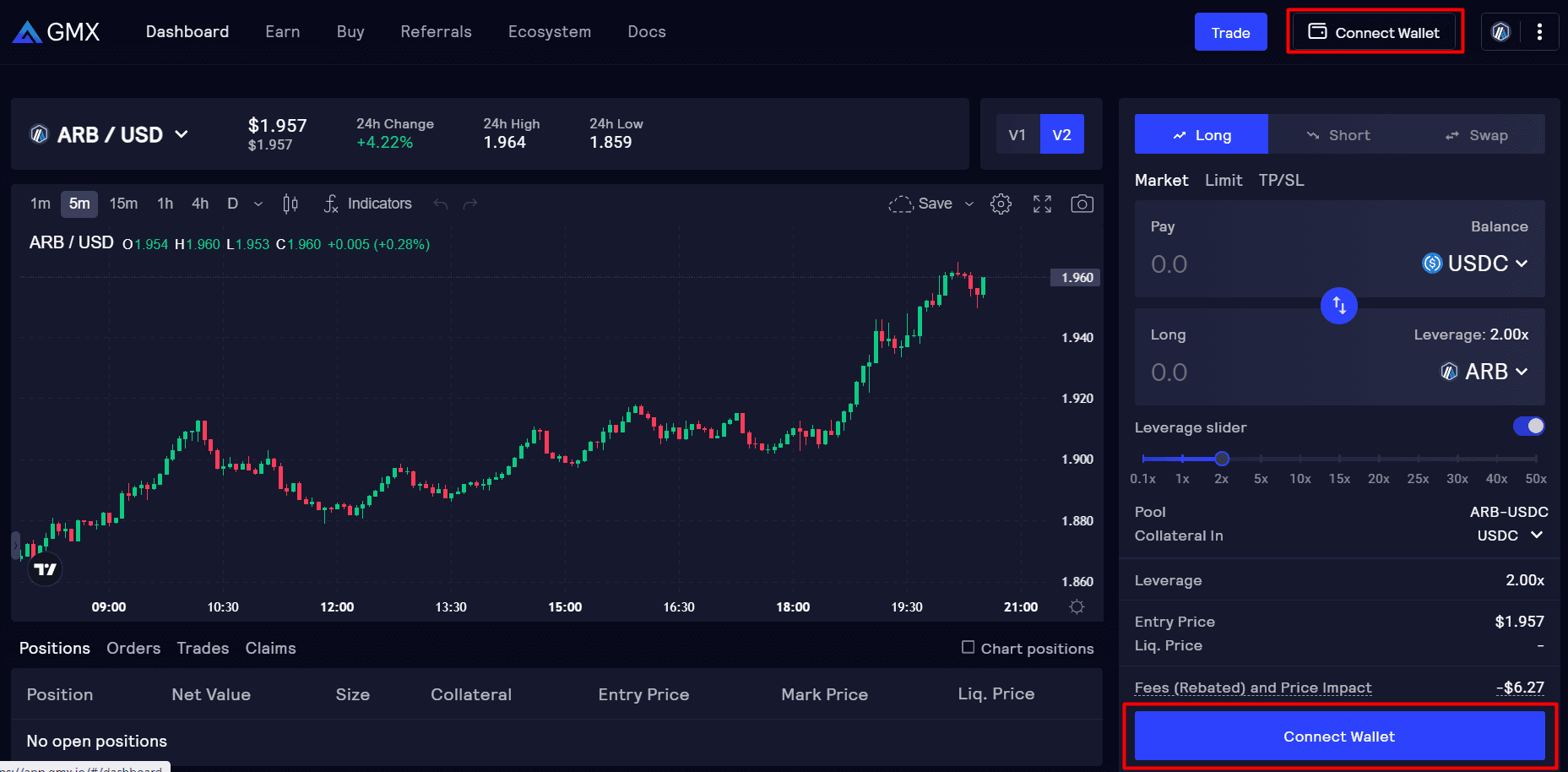Switch to the Swap tab
Viewport: 1568px width, 772px height.
point(1476,134)
